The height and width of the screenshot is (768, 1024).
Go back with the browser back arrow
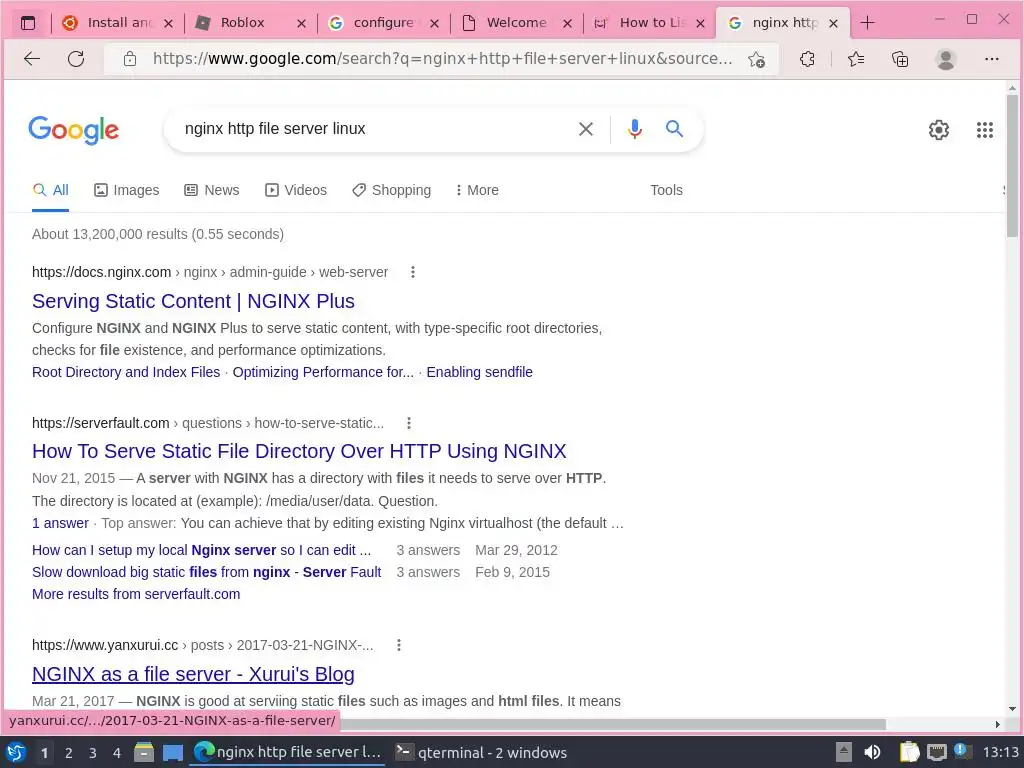click(32, 59)
